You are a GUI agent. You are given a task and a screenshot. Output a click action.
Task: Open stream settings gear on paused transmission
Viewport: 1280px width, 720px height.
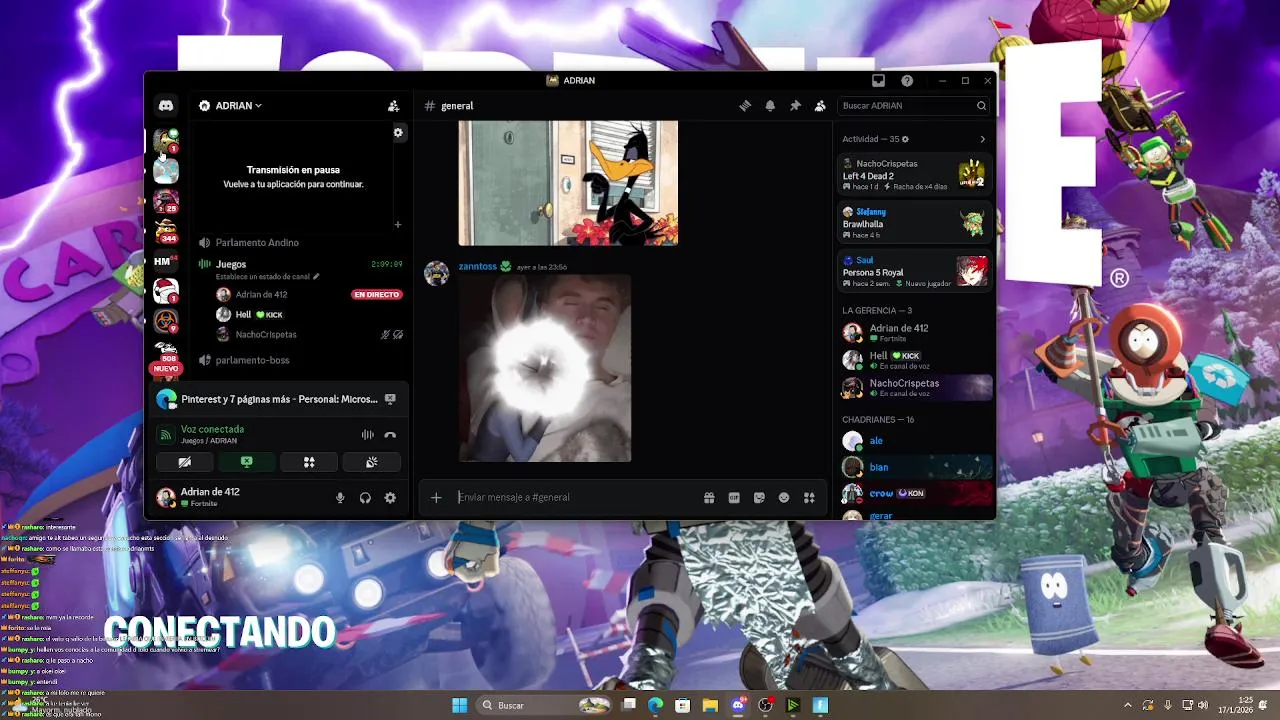(x=398, y=133)
